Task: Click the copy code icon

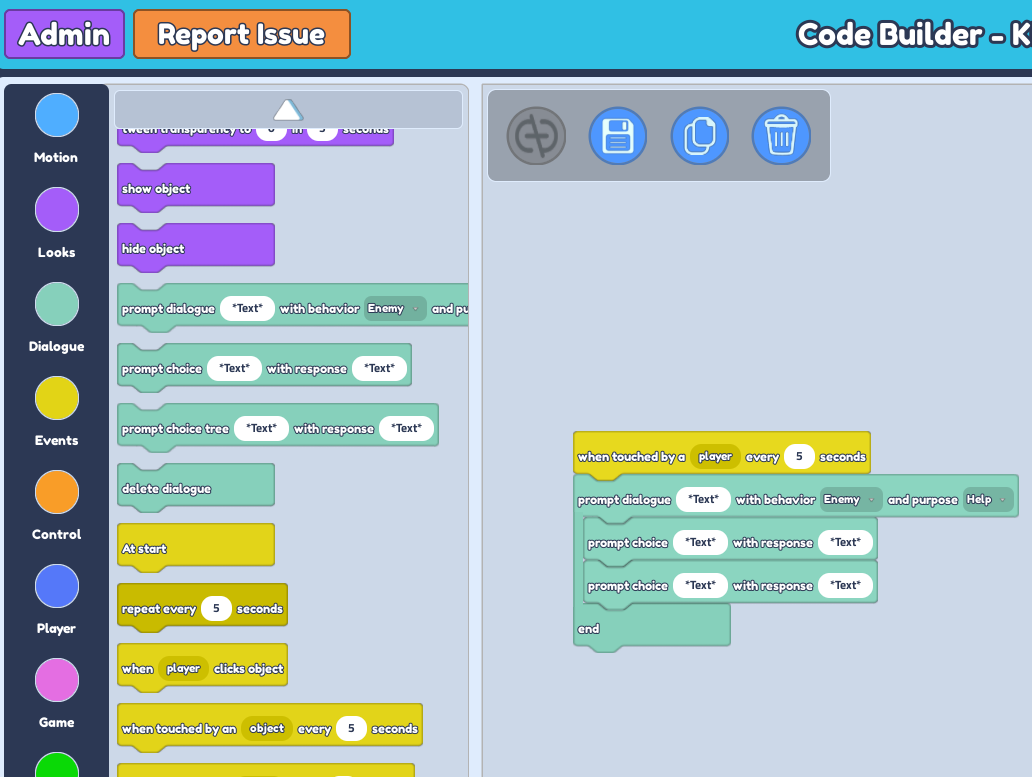Action: [699, 136]
